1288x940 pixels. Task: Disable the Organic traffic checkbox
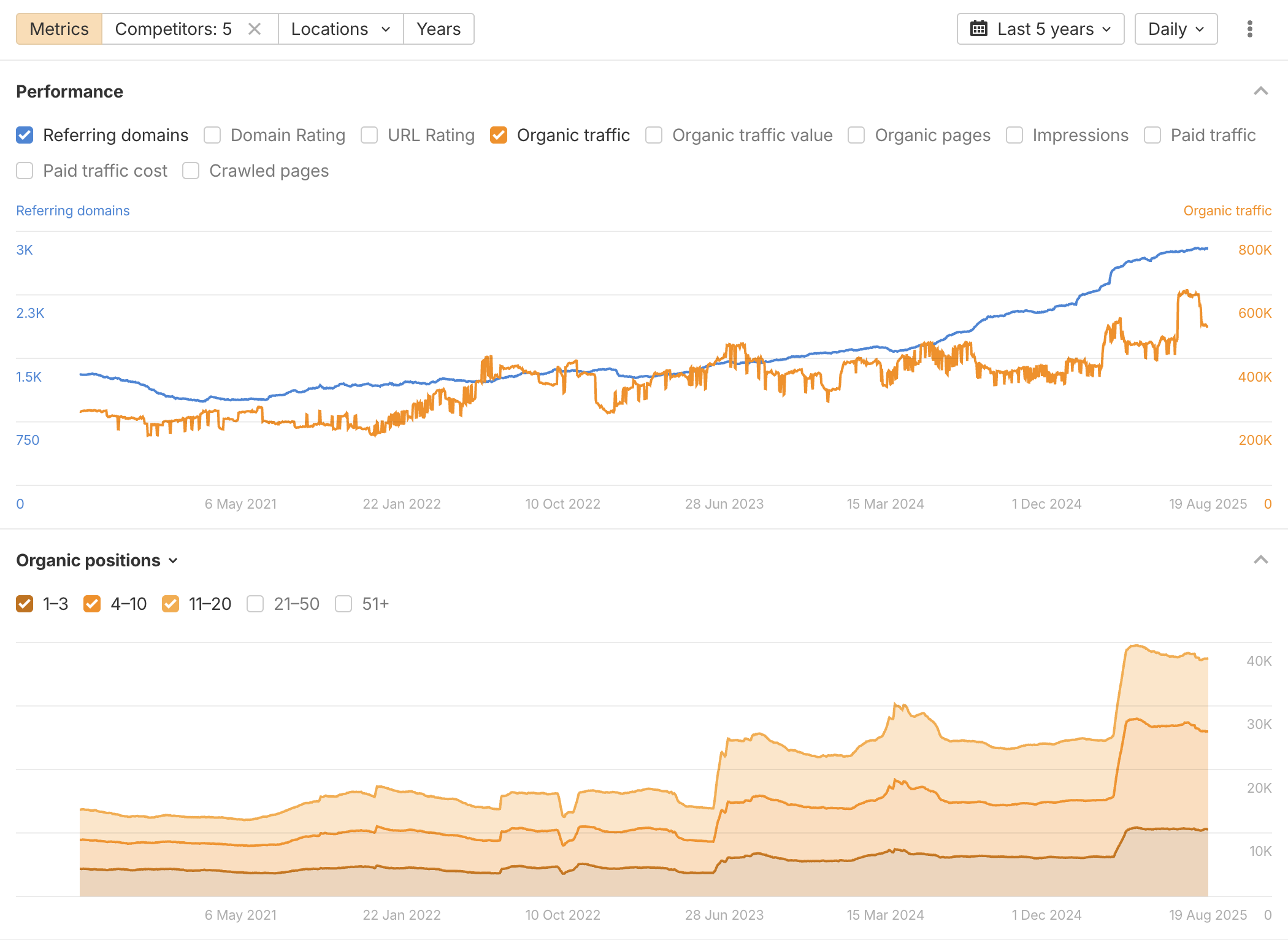499,135
